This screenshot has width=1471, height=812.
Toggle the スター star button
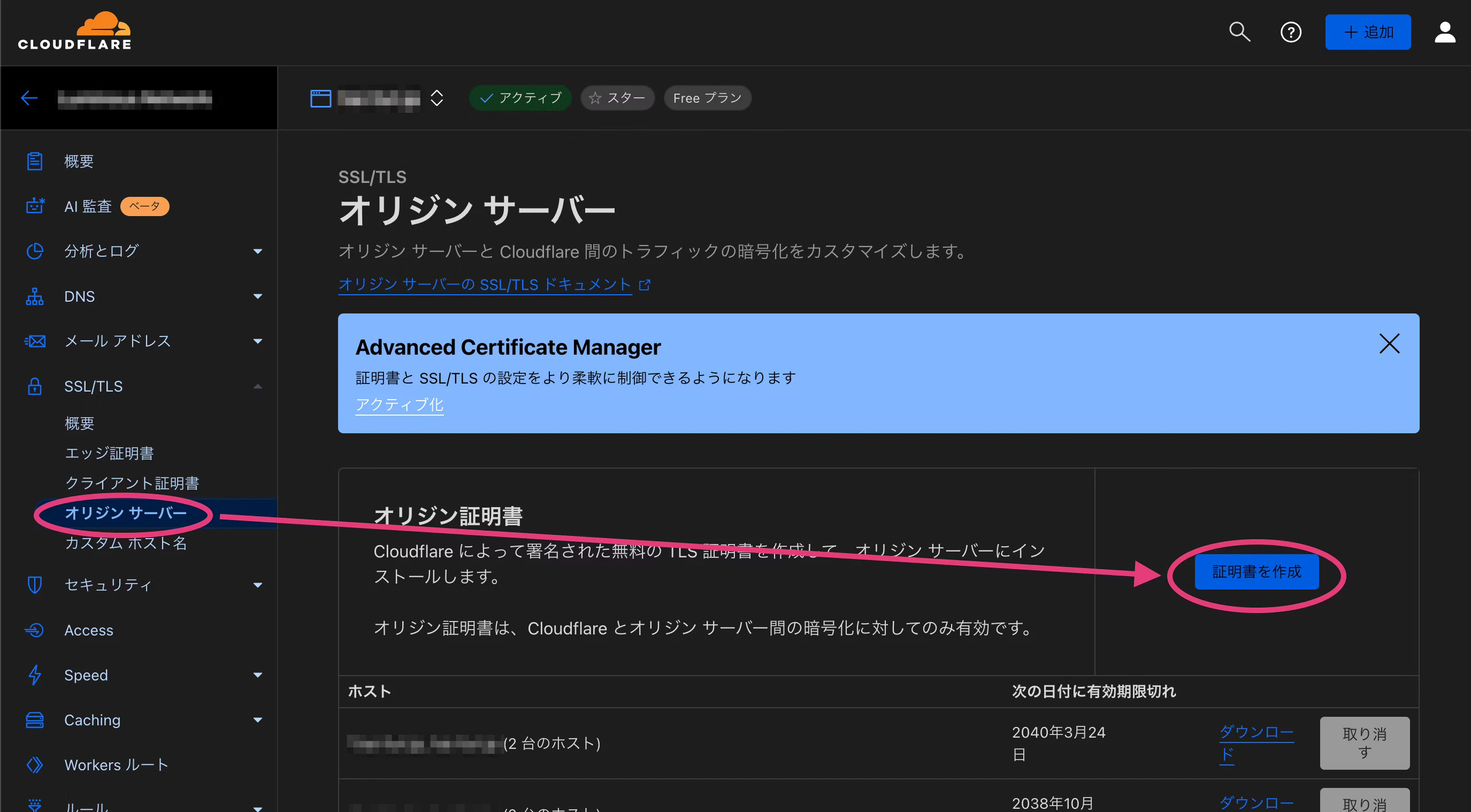[617, 98]
